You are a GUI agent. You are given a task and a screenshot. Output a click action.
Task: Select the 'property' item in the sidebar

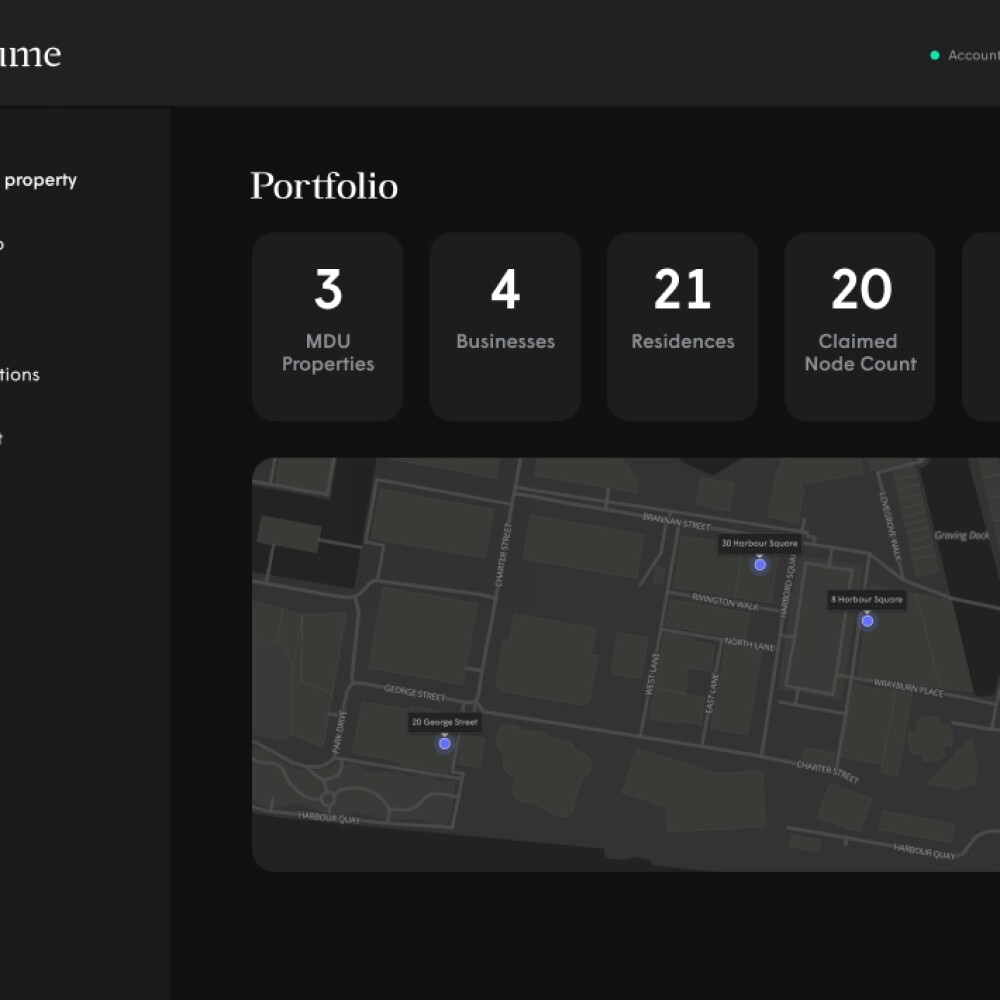pyautogui.click(x=40, y=180)
